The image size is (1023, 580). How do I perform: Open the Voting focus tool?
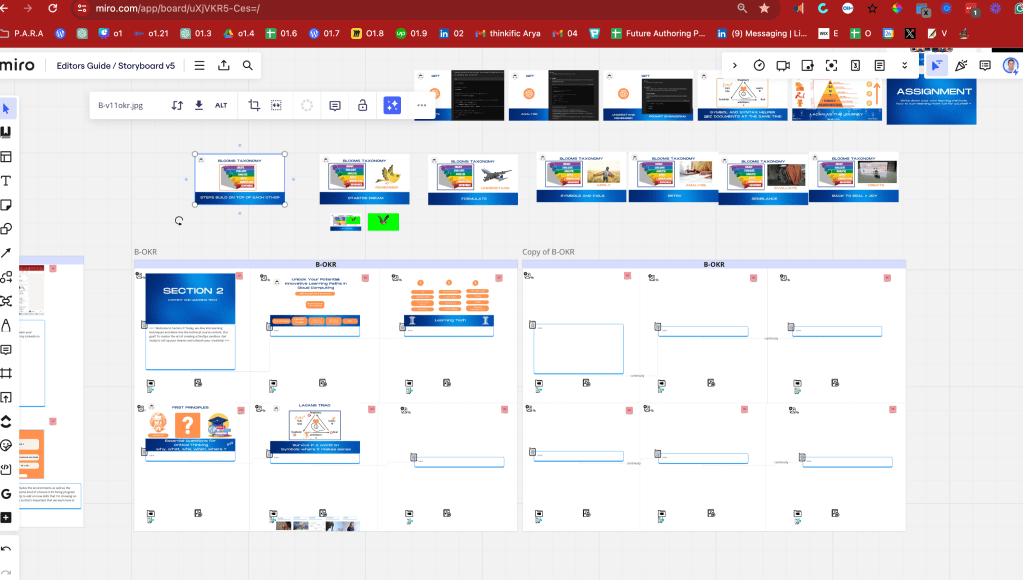click(831, 65)
